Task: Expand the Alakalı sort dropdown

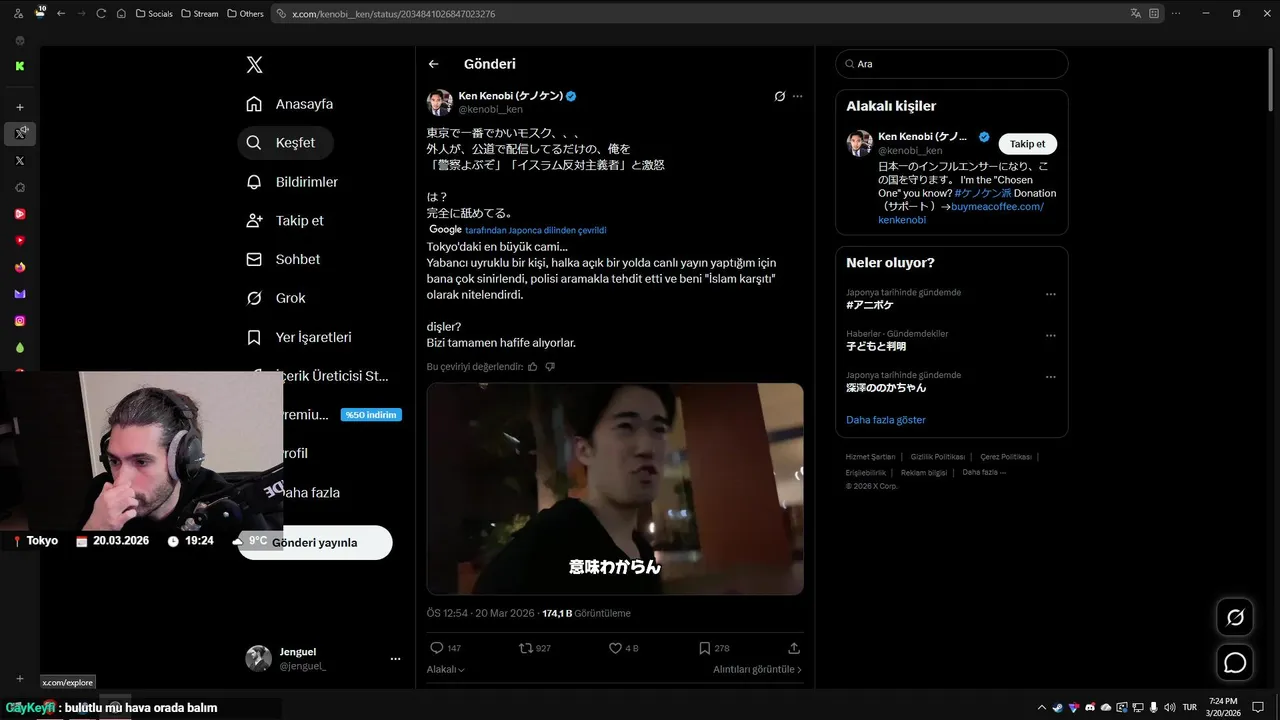Action: pyautogui.click(x=446, y=670)
